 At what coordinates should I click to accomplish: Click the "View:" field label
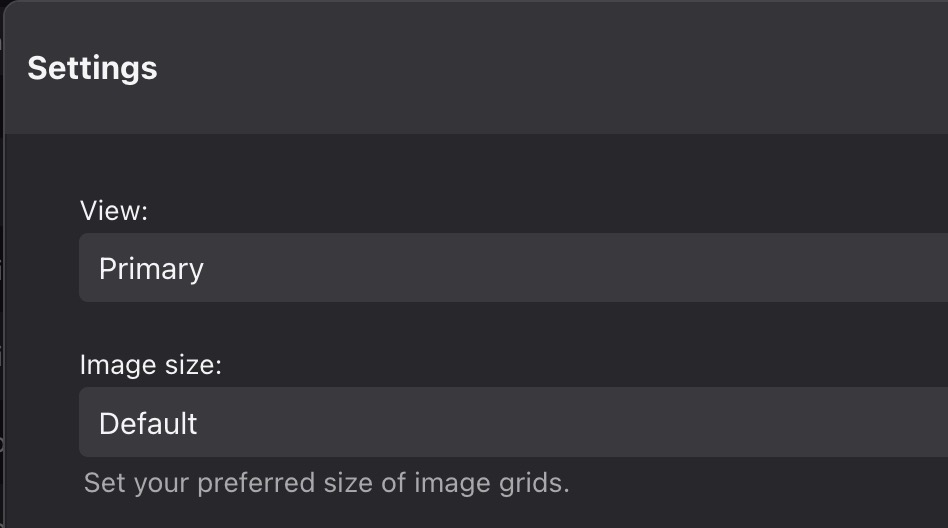tap(114, 211)
